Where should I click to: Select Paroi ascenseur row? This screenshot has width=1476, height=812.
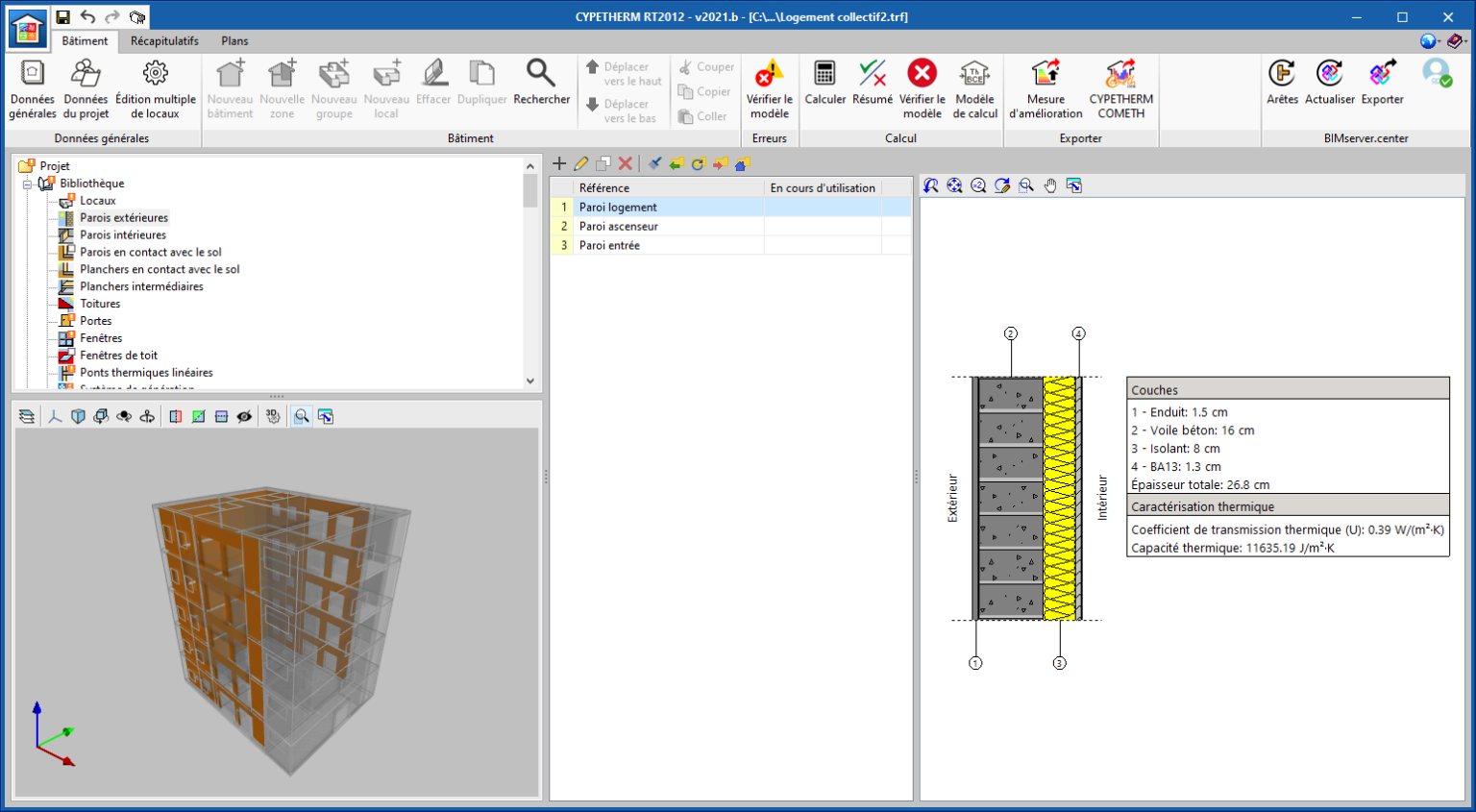click(619, 227)
